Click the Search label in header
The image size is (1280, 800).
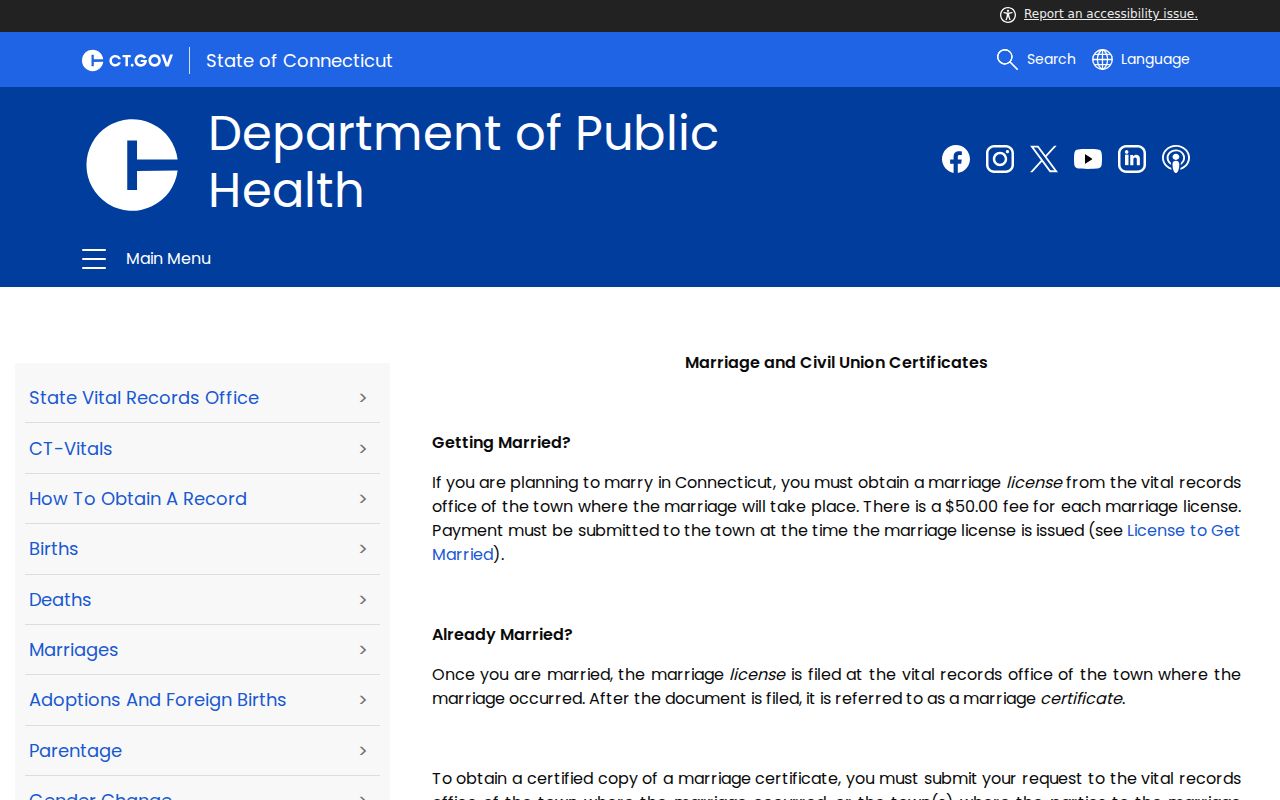(x=1051, y=59)
